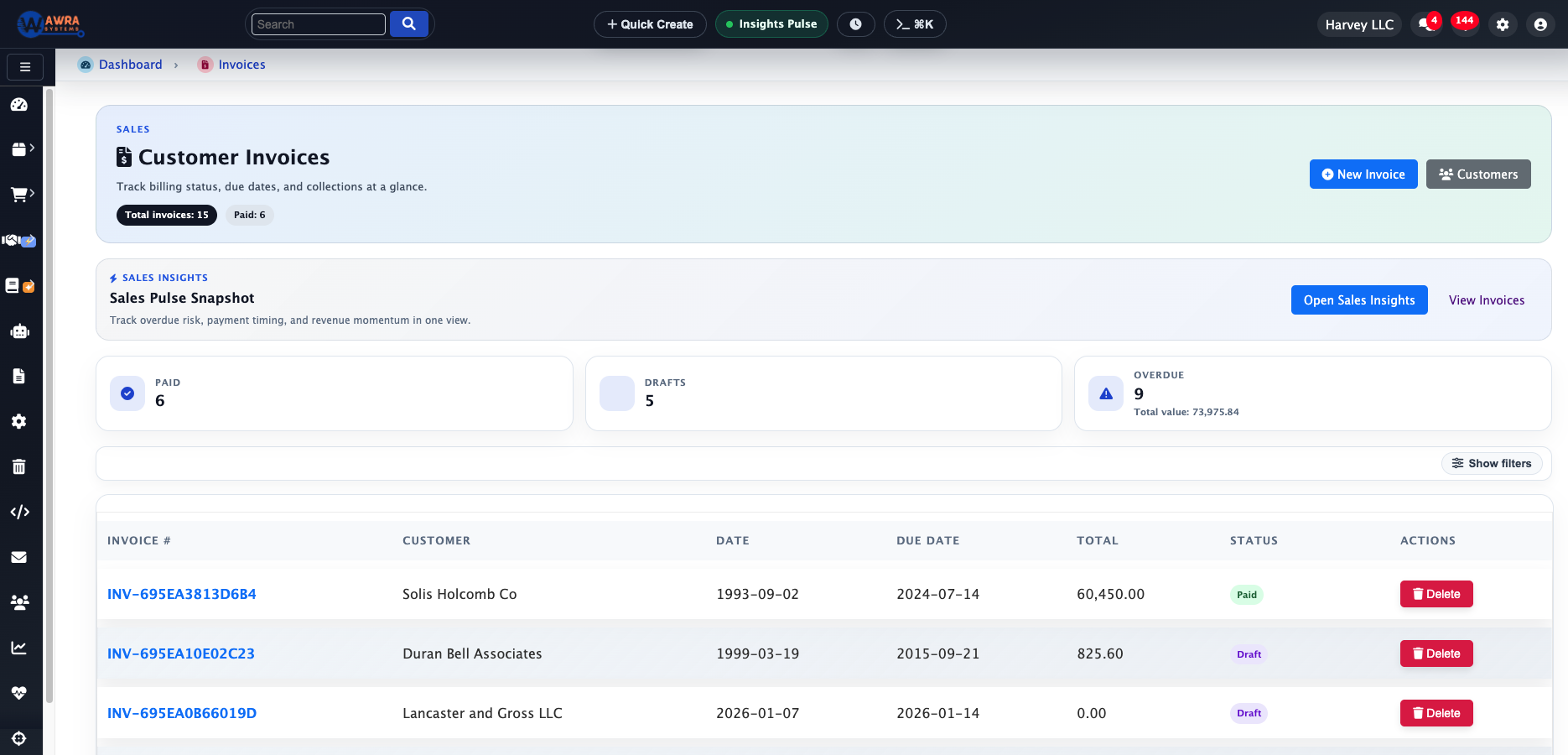The height and width of the screenshot is (755, 1568).
Task: Click the heartbeat health icon in sidebar
Action: click(x=19, y=693)
